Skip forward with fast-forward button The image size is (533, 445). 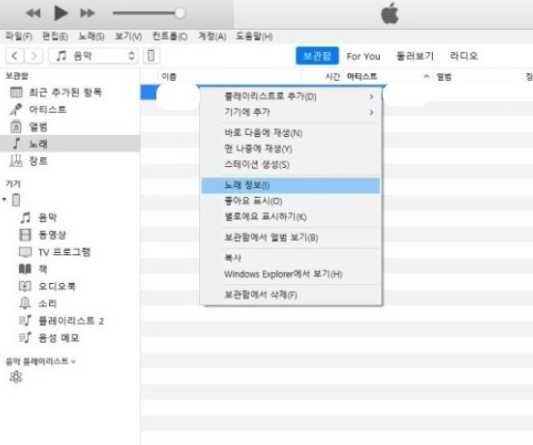point(87,13)
